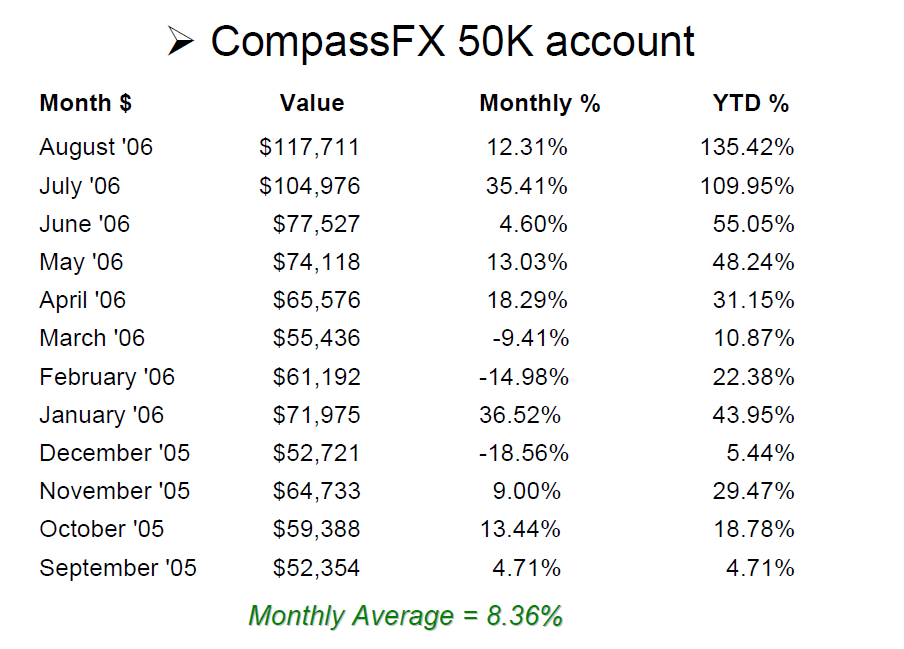The height and width of the screenshot is (649, 904).
Task: Click the $117,711 value cell
Action: pos(309,148)
